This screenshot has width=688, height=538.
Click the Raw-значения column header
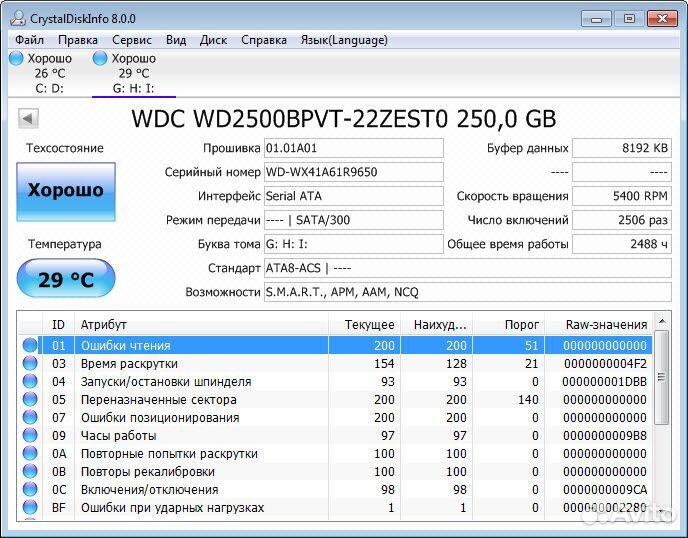[x=599, y=325]
